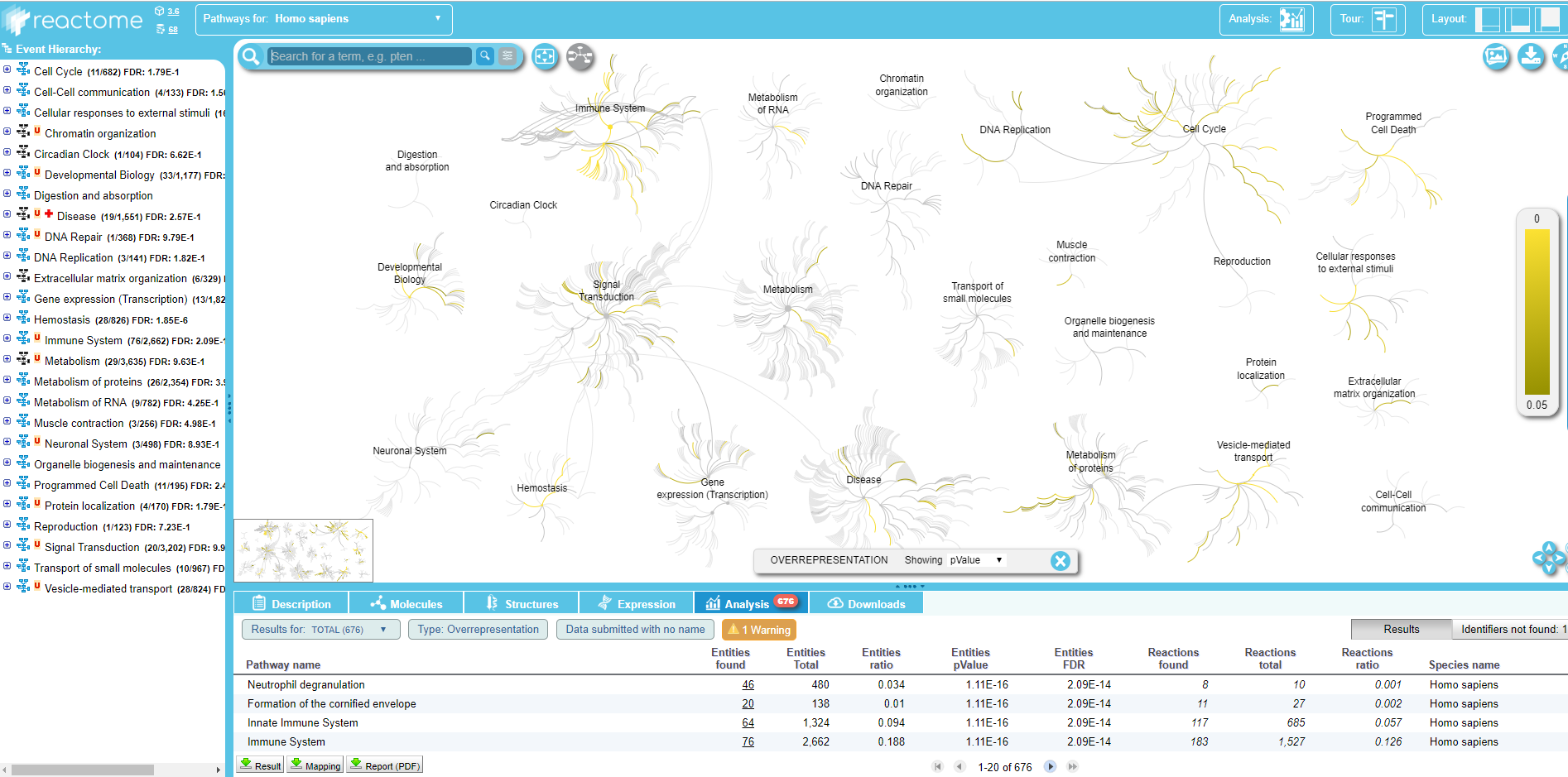1568x777 pixels.
Task: Select the third layout option
Action: pos(1547,19)
